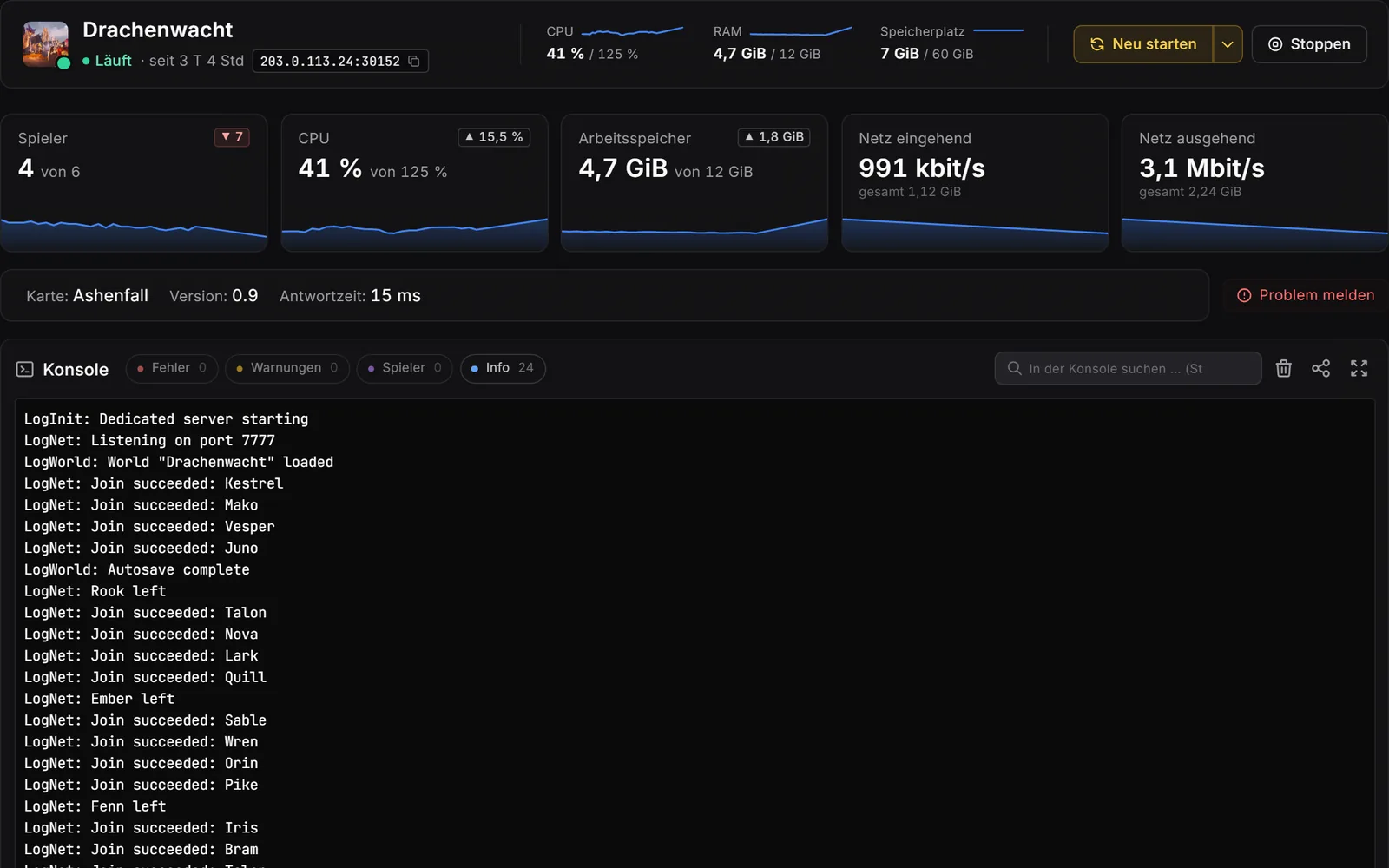The width and height of the screenshot is (1389, 868).
Task: Toggle the Info log filter
Action: 503,368
